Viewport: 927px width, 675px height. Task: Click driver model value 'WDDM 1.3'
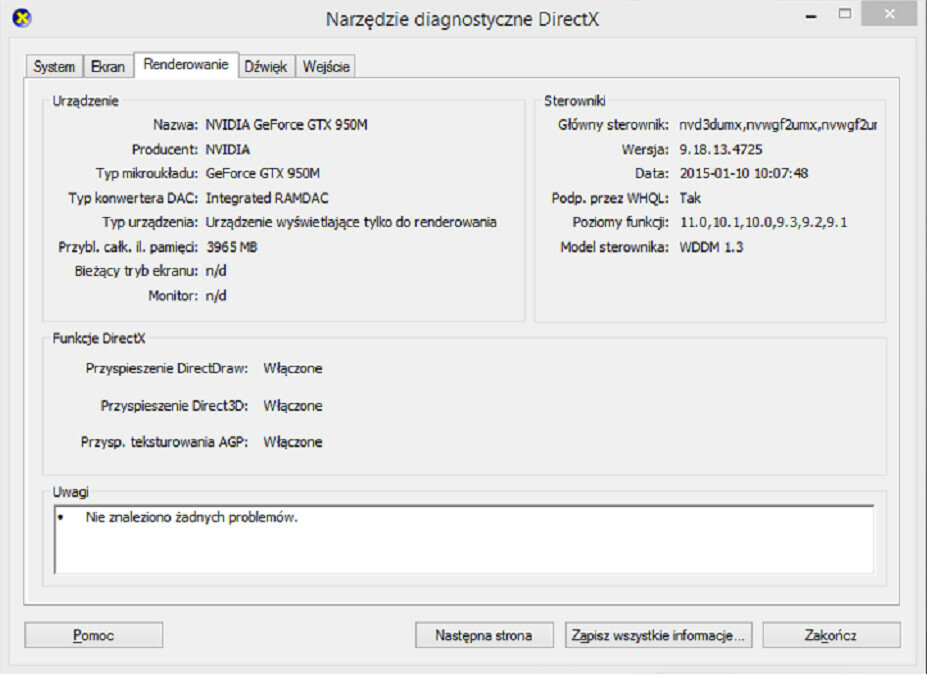[711, 247]
